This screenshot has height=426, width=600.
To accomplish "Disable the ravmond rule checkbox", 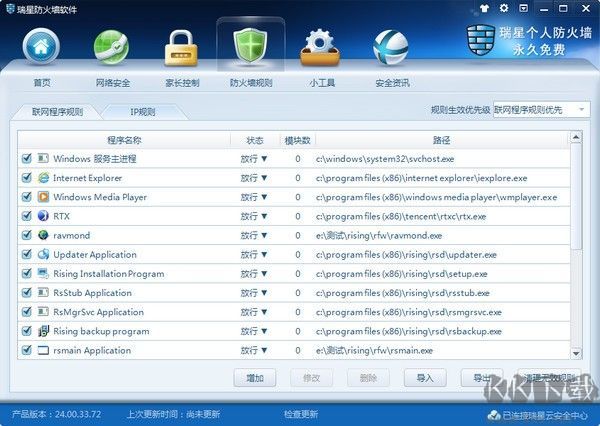I will (26, 235).
